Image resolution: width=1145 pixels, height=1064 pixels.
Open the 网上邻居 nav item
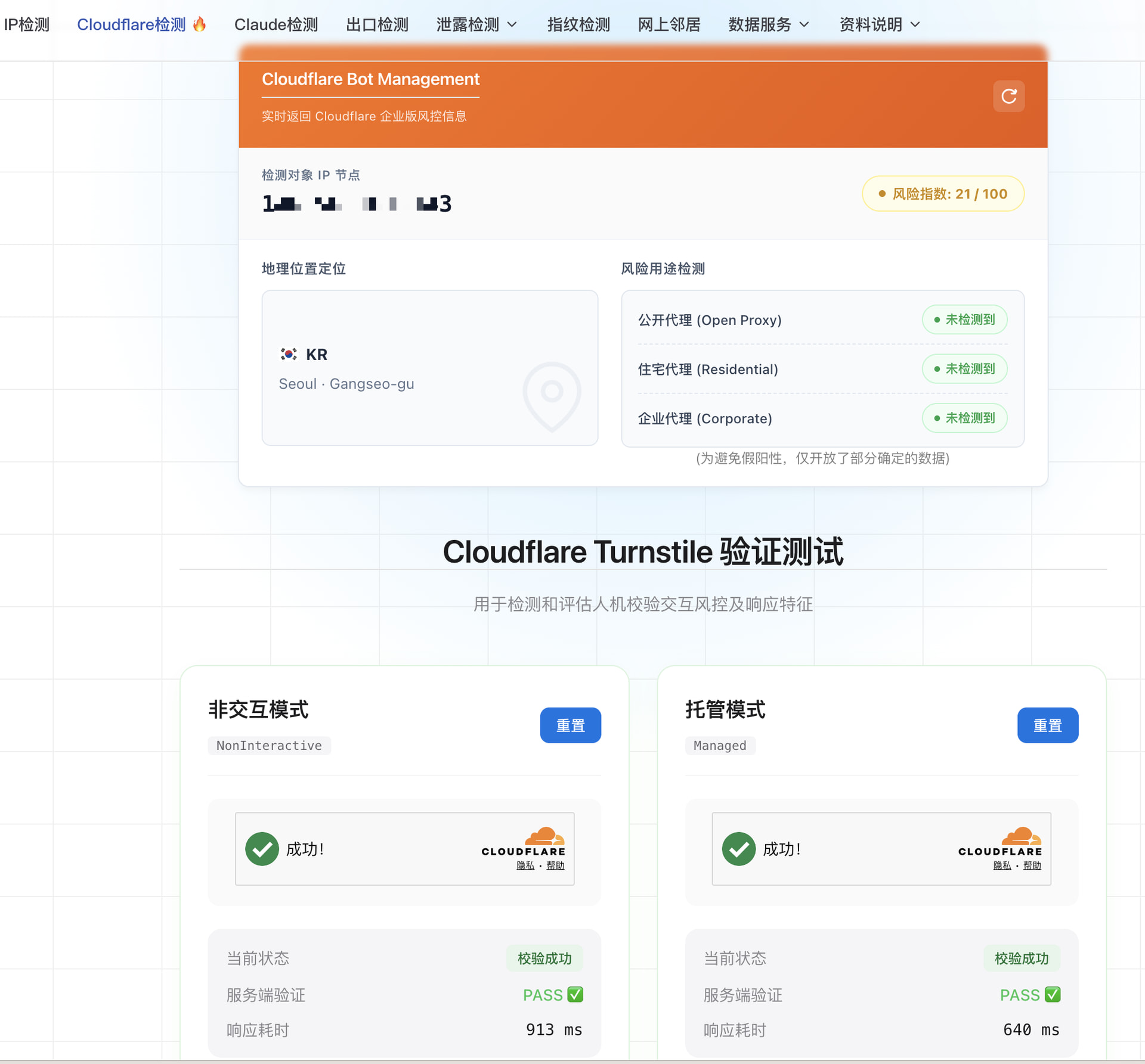(x=669, y=24)
